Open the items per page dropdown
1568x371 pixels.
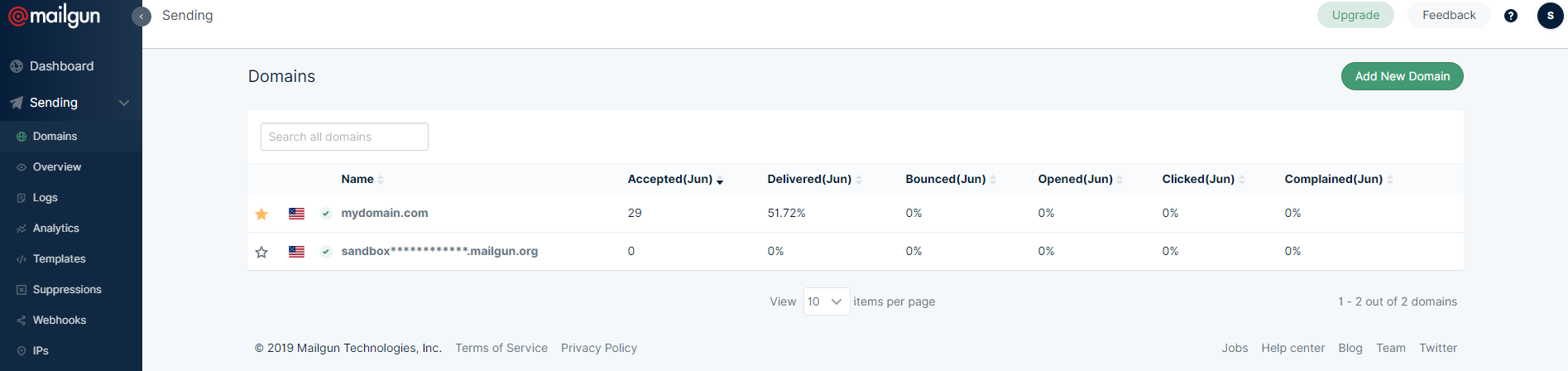826,301
